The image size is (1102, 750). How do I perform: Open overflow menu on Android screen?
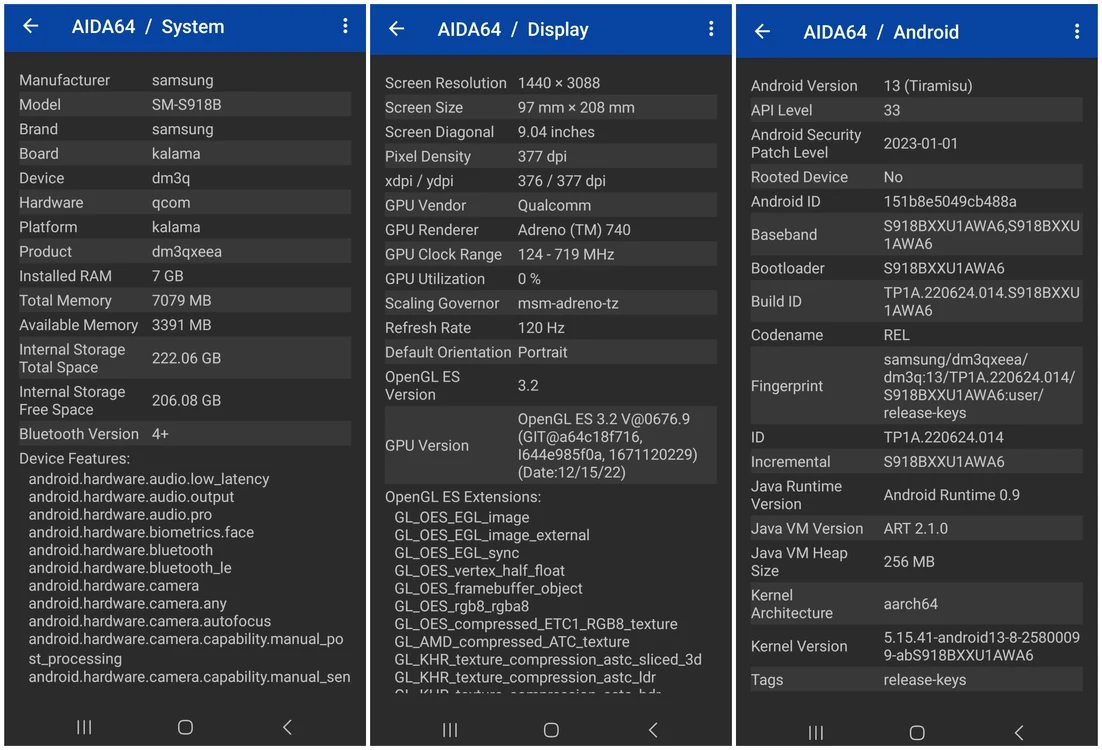(1077, 32)
